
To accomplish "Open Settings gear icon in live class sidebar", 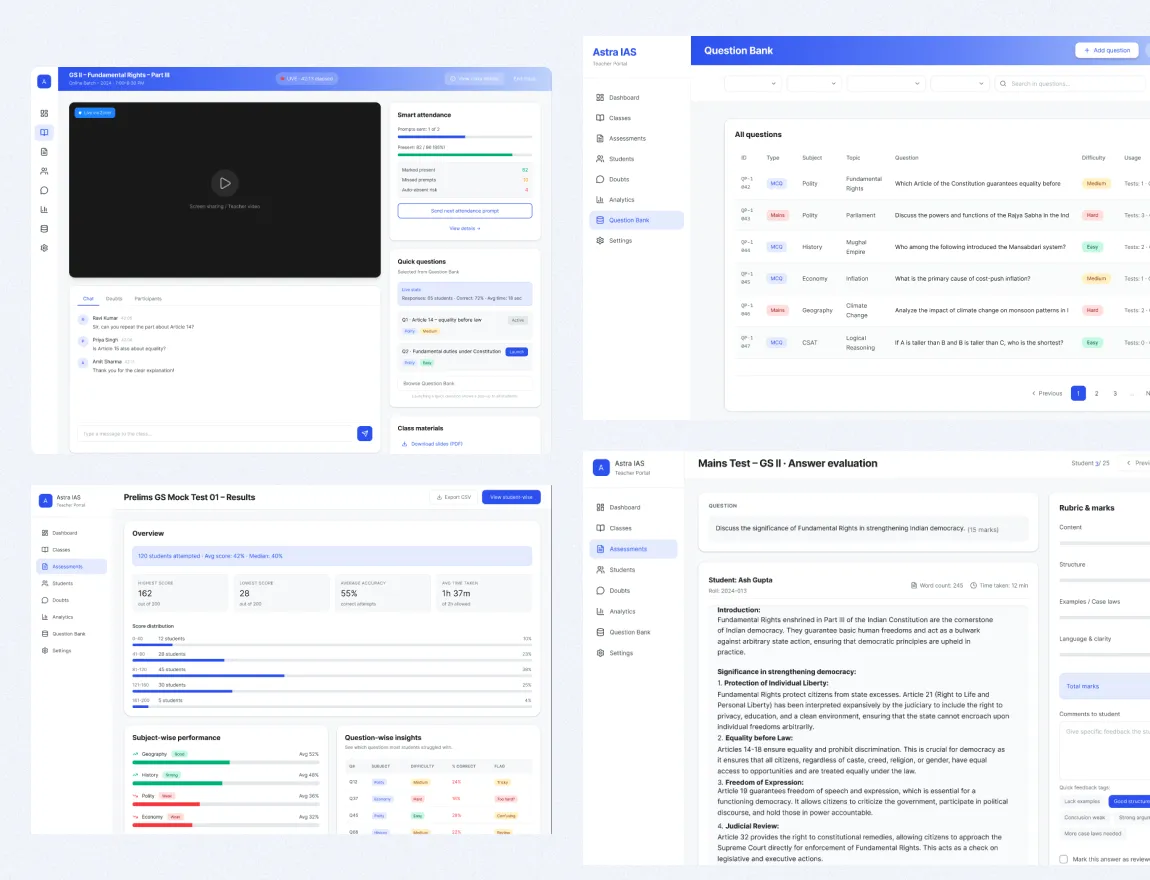I will (44, 248).
